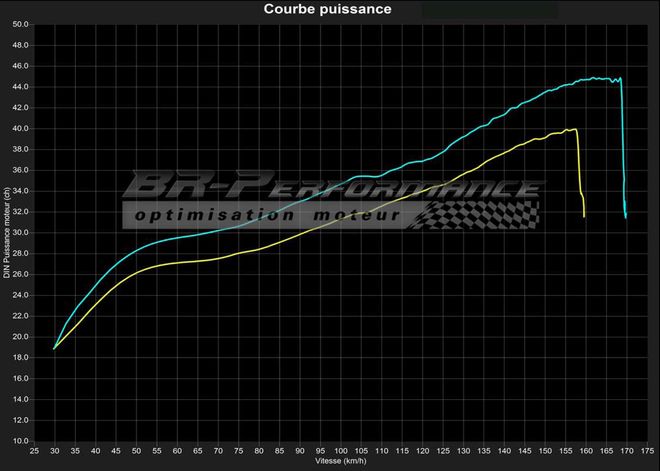Click the 10.0 label on the y-axis
Viewport: 660px width, 471px height.
click(x=20, y=440)
